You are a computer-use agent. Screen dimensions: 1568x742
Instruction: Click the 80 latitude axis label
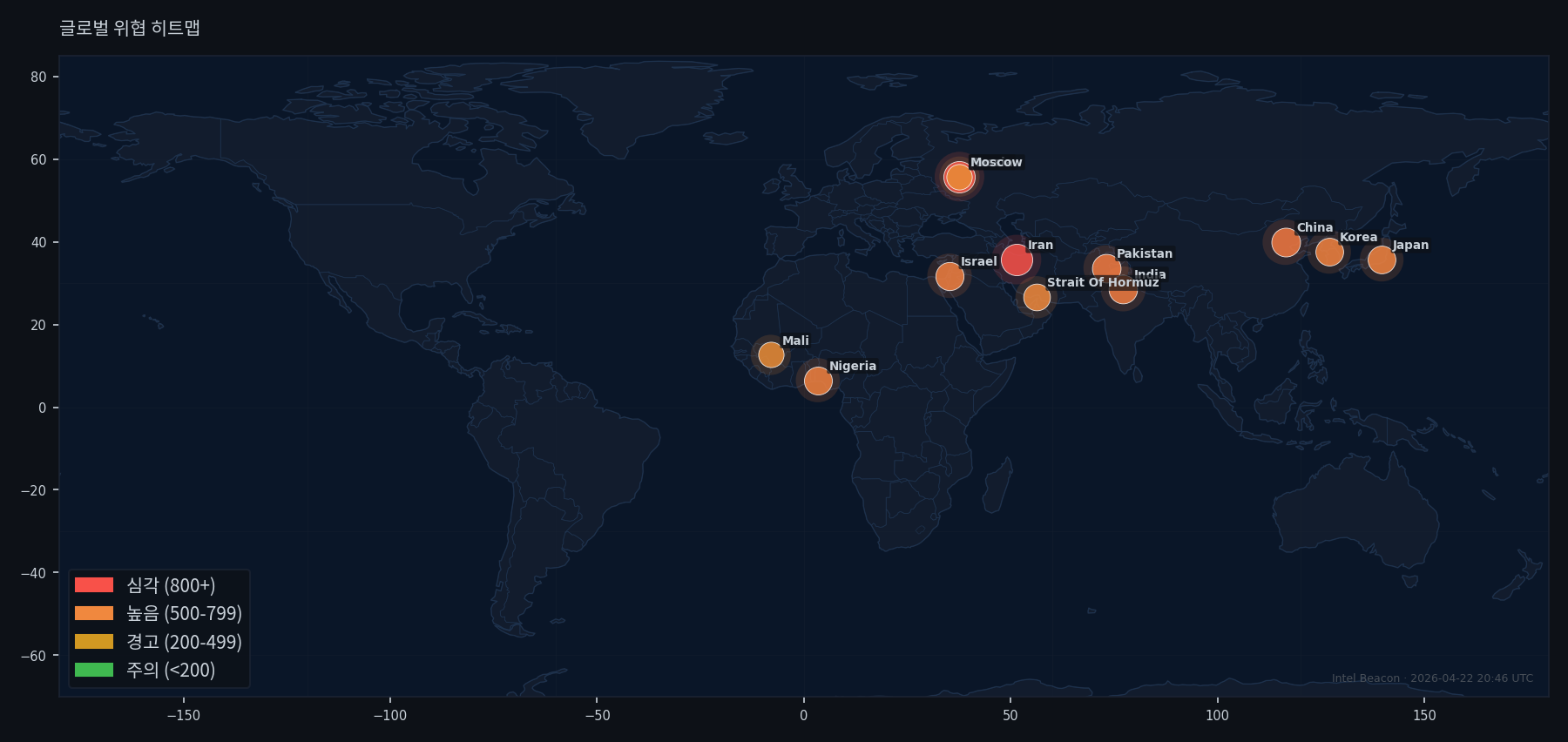pyautogui.click(x=38, y=77)
